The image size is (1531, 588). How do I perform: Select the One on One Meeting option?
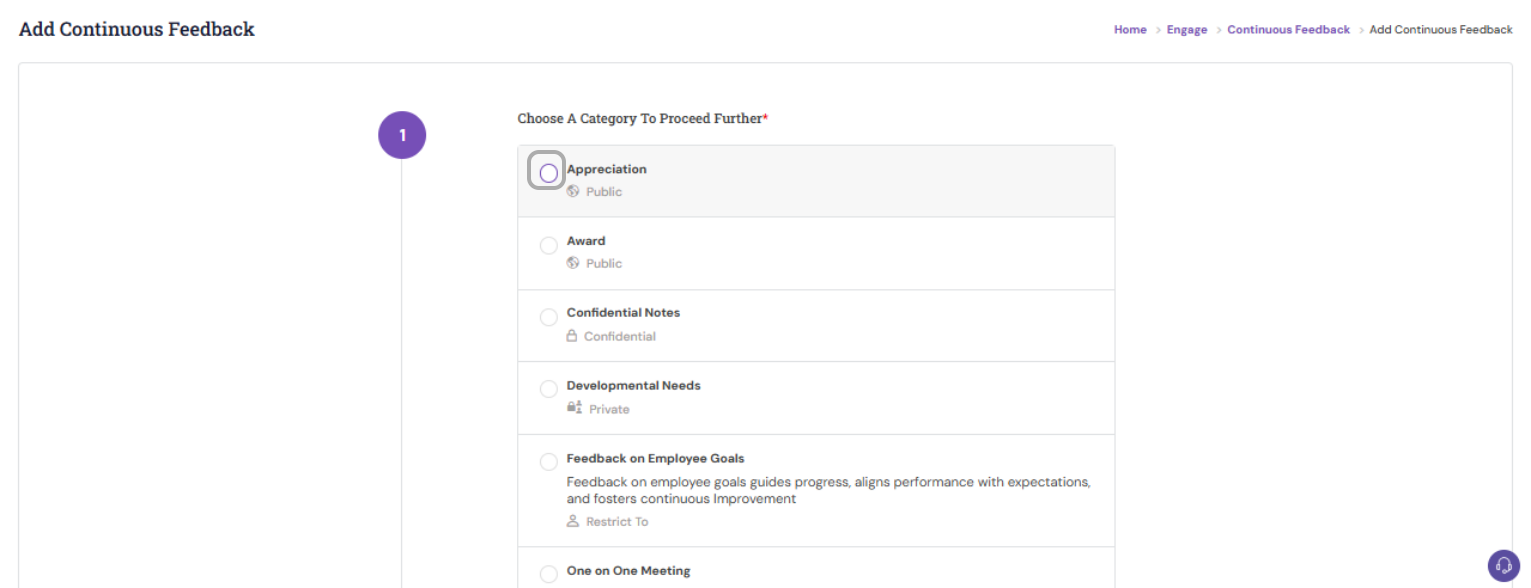(x=548, y=574)
